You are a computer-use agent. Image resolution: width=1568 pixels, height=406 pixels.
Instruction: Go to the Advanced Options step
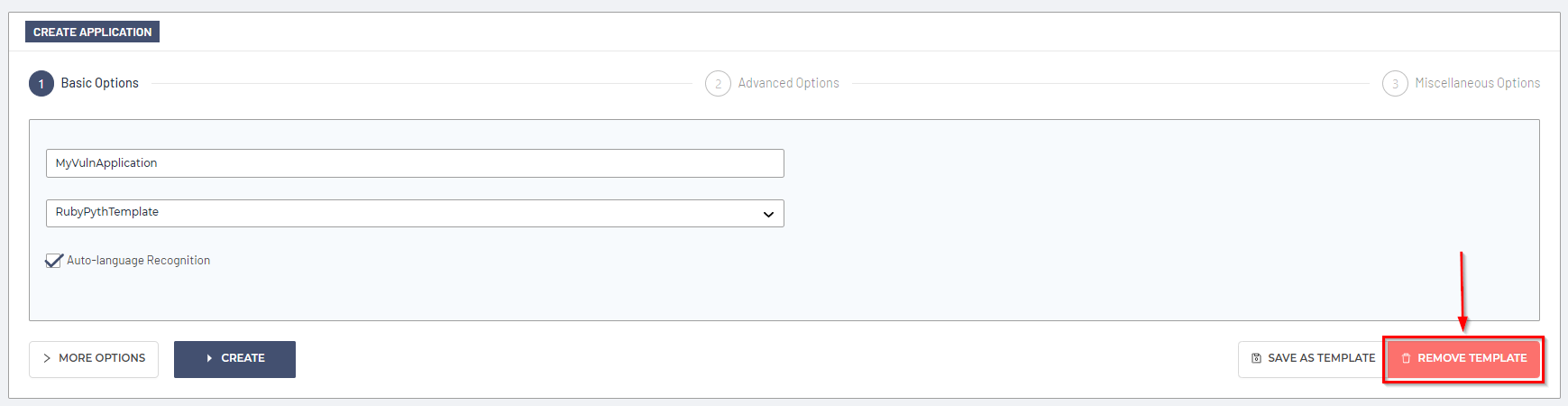point(788,83)
